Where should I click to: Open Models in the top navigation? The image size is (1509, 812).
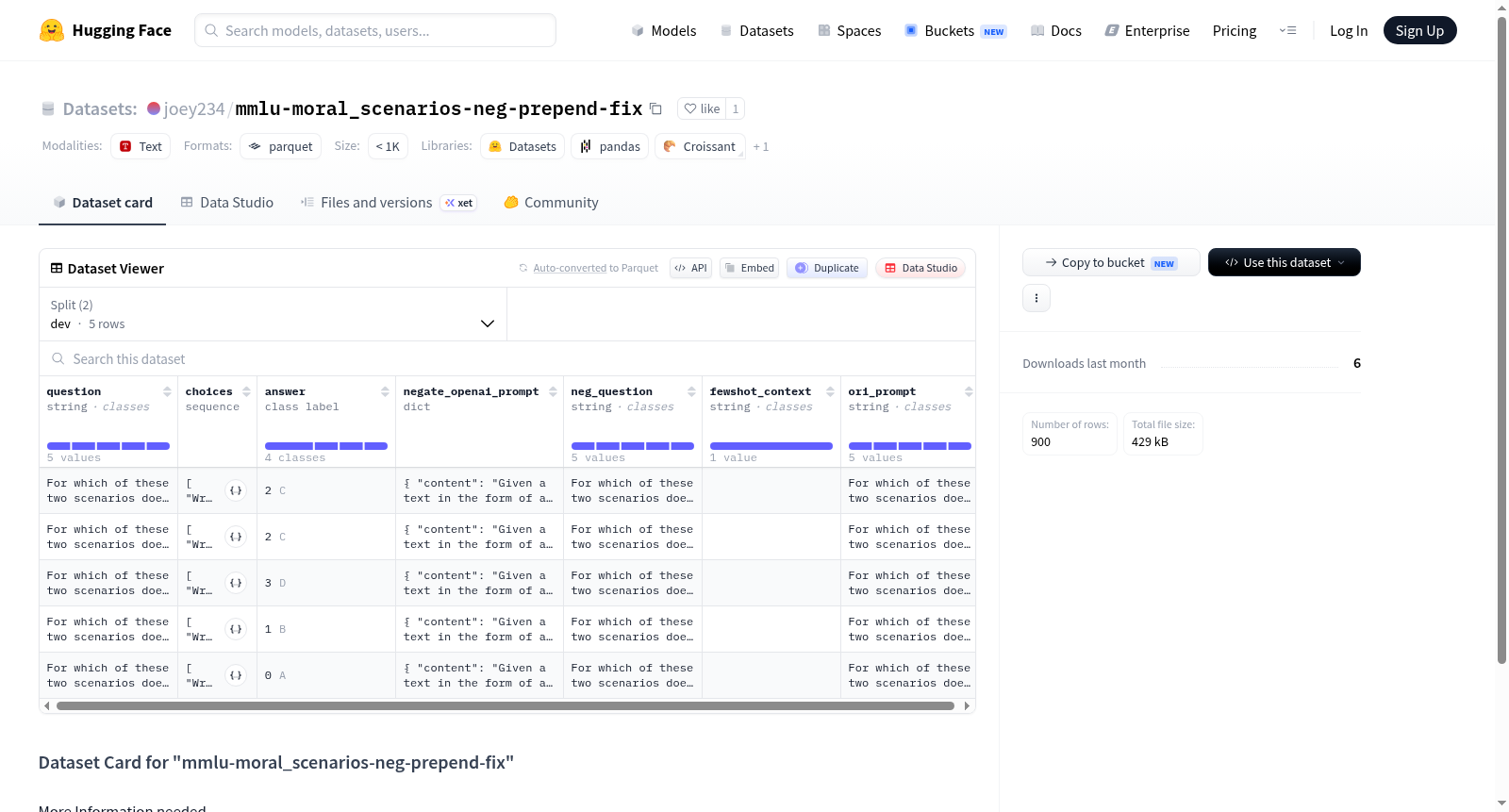[664, 31]
